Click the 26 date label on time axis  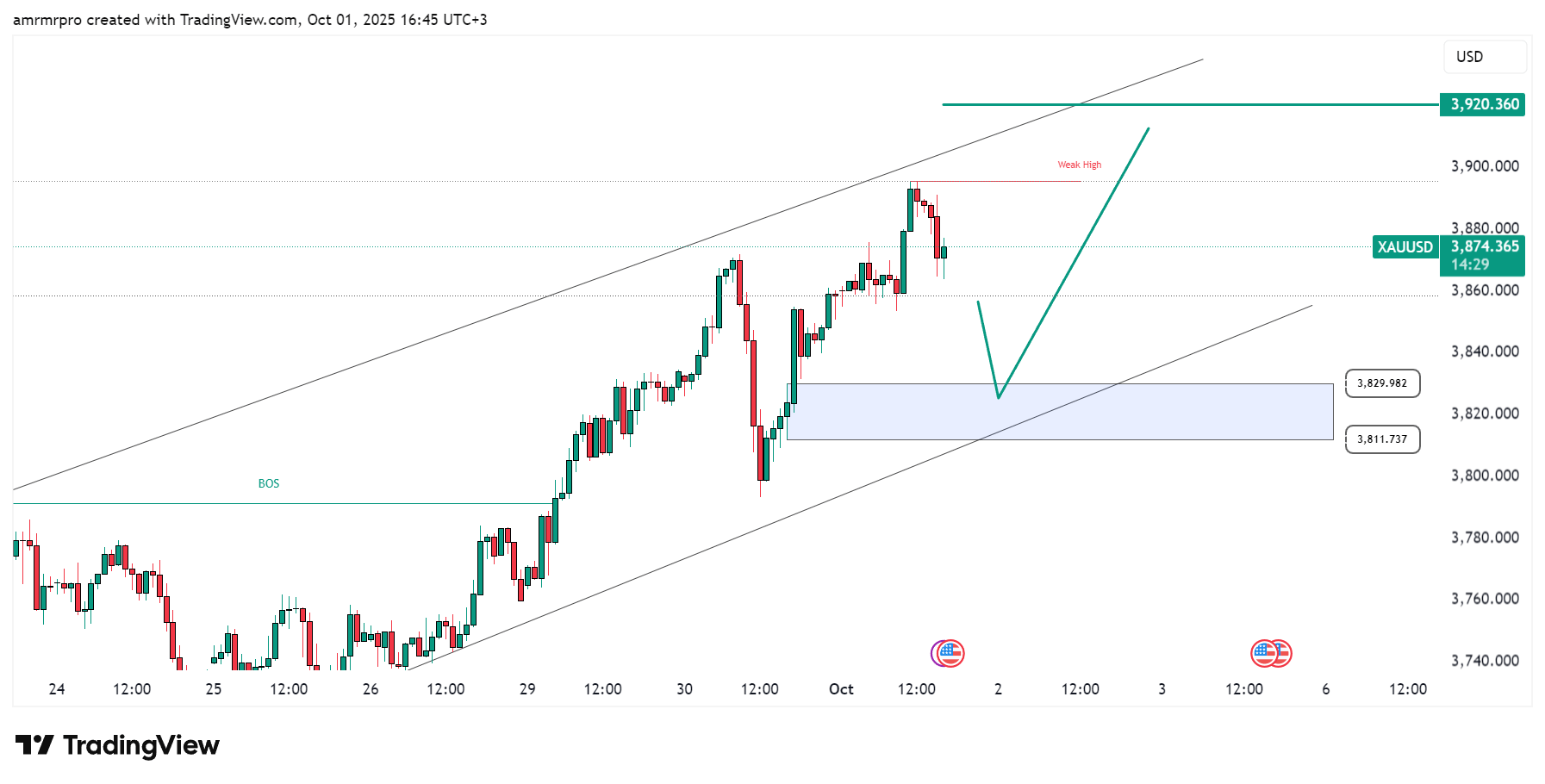tap(371, 689)
